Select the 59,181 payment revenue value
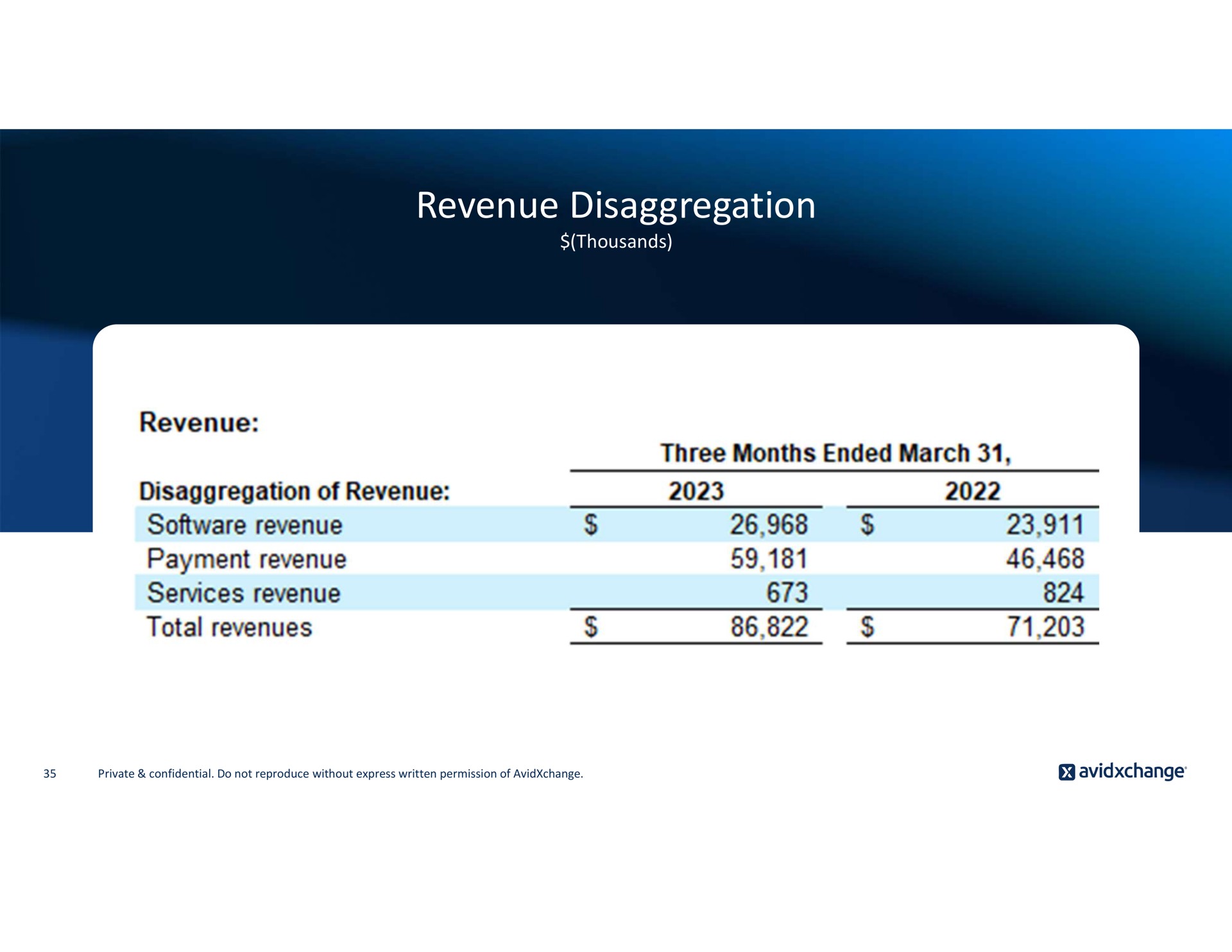Screen dimensions: 1232x952 click(x=769, y=559)
